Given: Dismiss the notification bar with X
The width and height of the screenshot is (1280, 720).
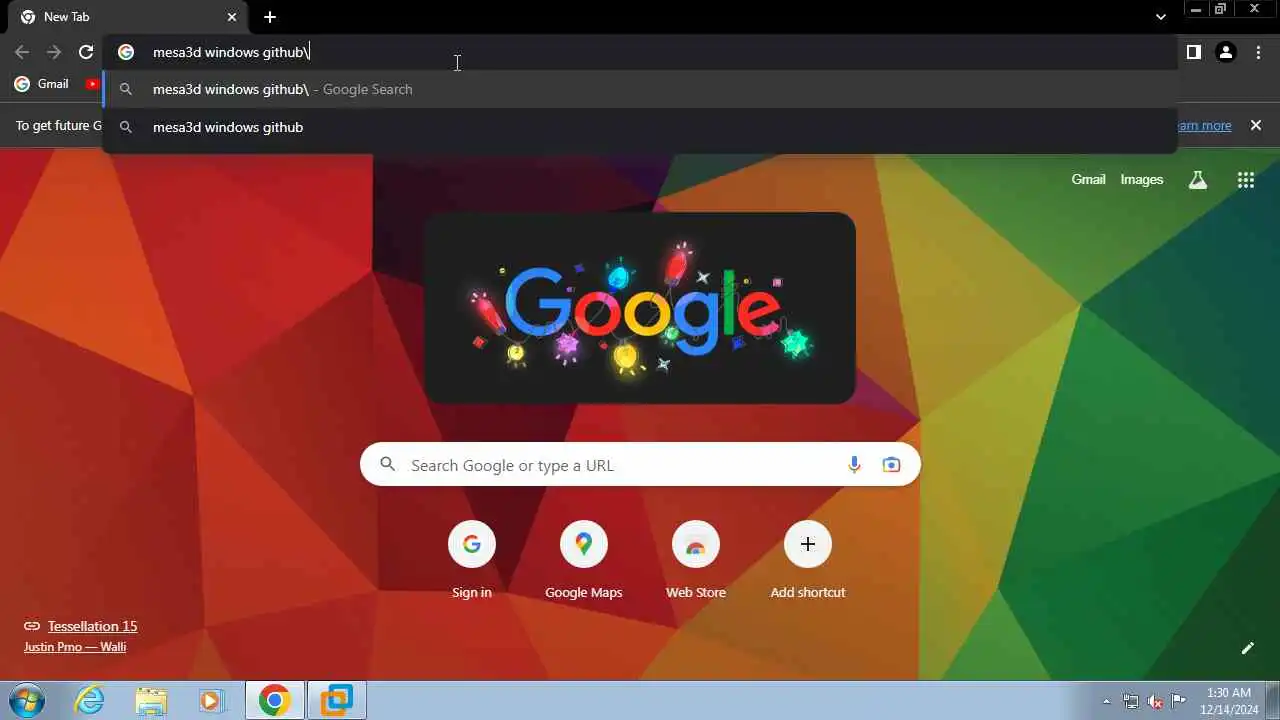Looking at the screenshot, I should (1256, 125).
